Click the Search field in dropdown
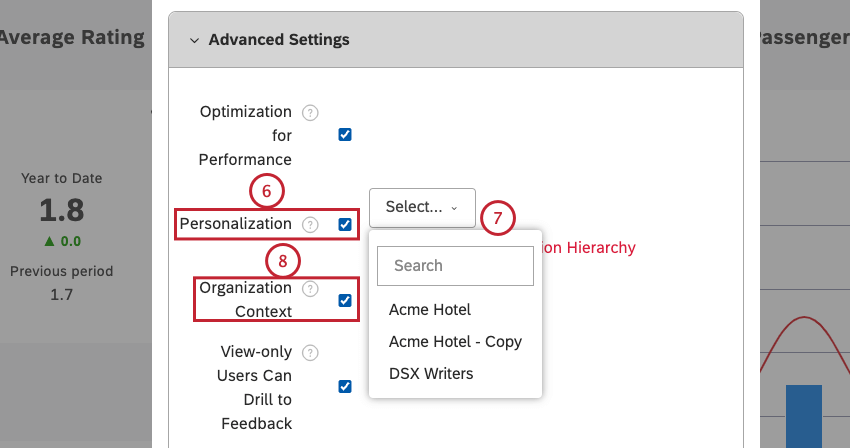 tap(455, 266)
